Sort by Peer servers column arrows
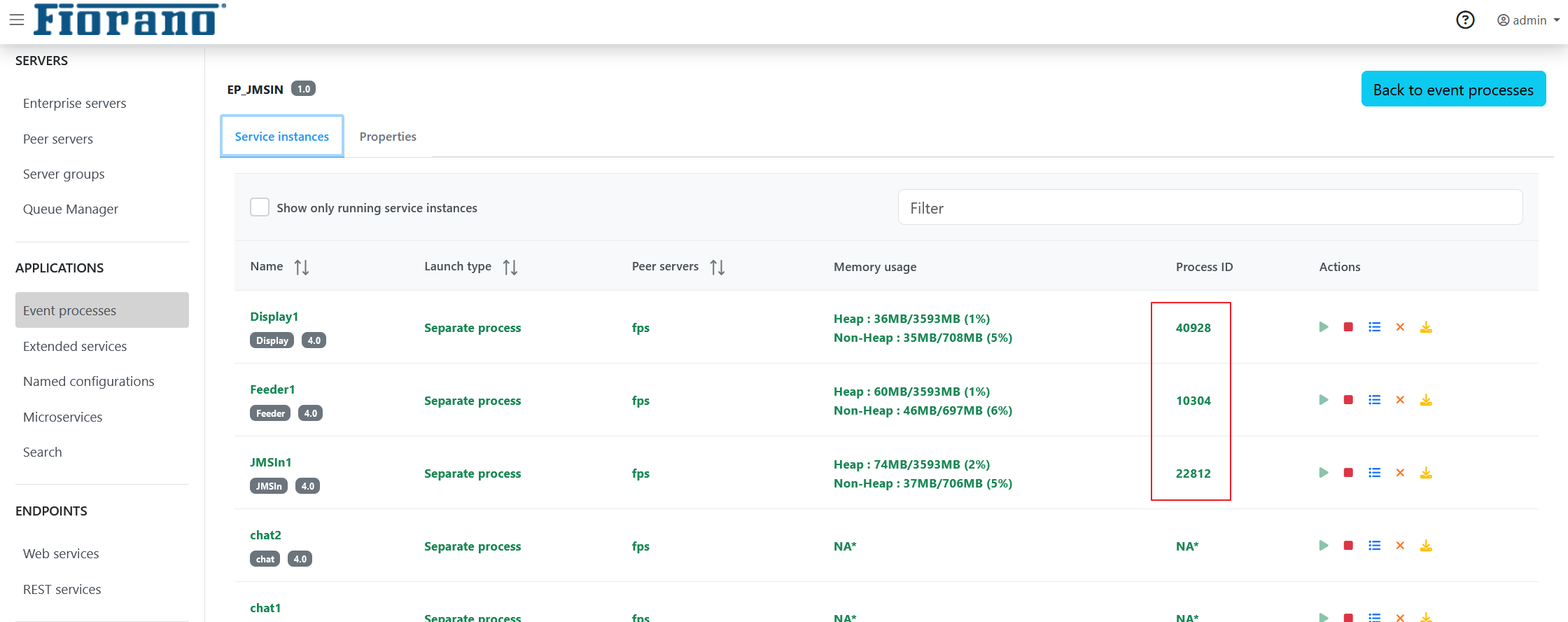 coord(717,267)
